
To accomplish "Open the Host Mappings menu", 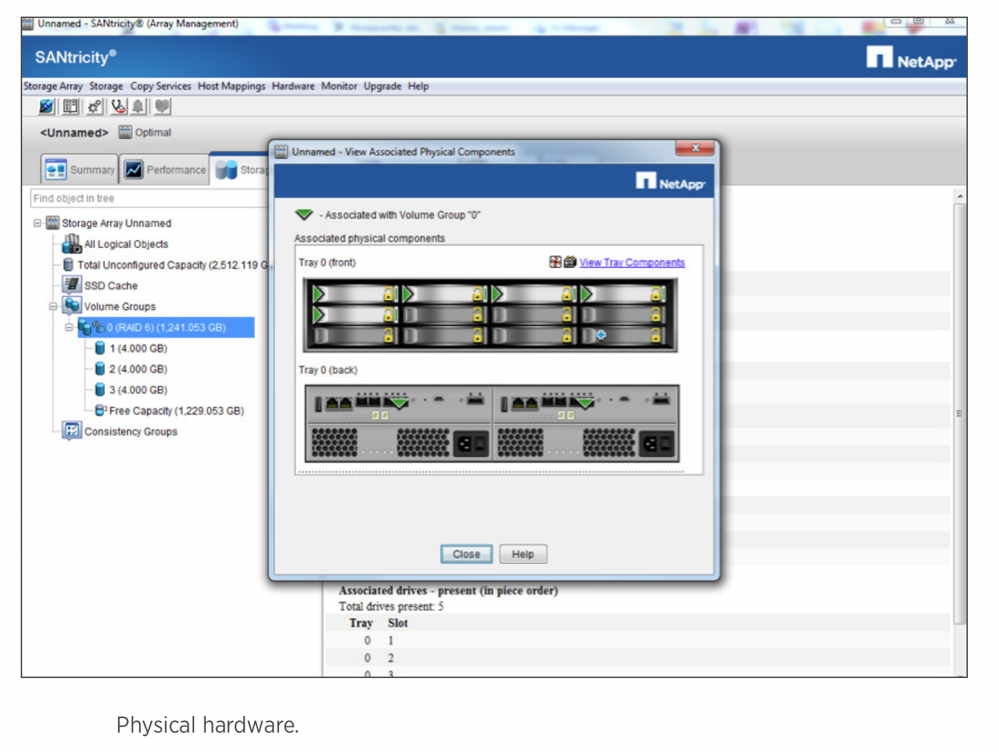I will [x=231, y=86].
